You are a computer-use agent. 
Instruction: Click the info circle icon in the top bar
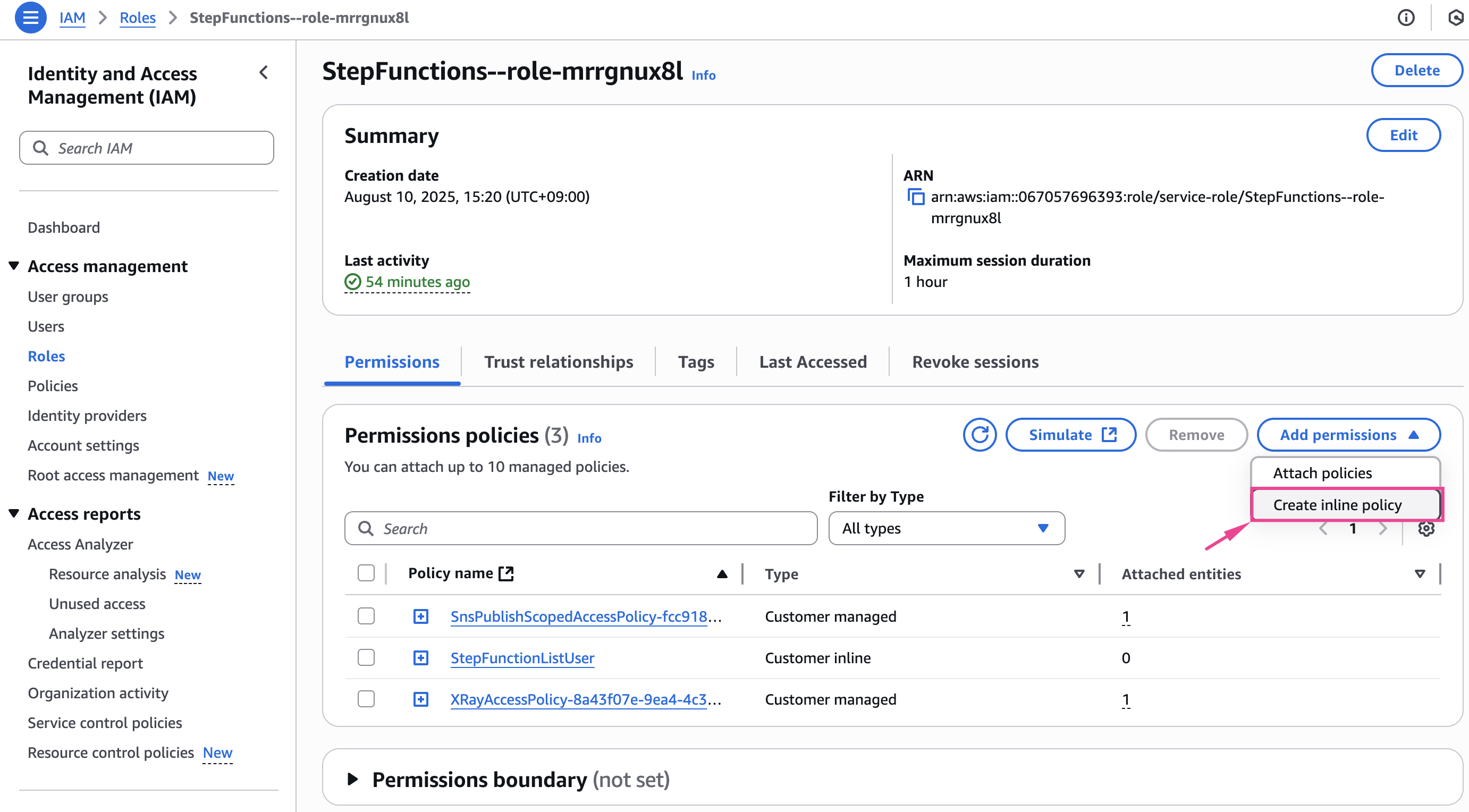tap(1406, 18)
